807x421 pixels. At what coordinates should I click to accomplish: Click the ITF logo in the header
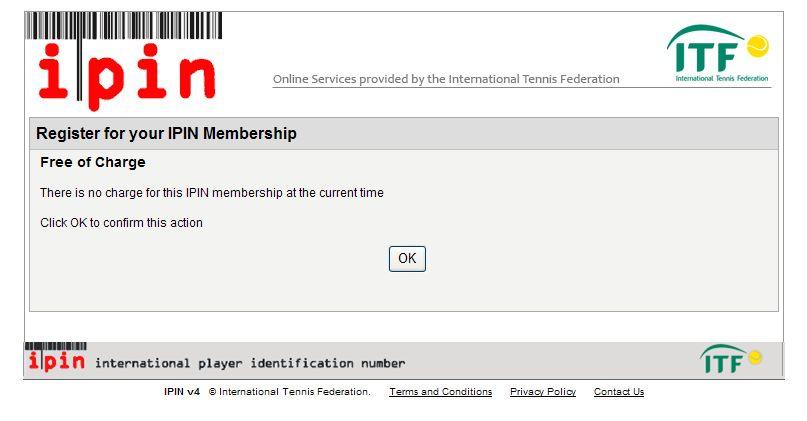(x=718, y=54)
